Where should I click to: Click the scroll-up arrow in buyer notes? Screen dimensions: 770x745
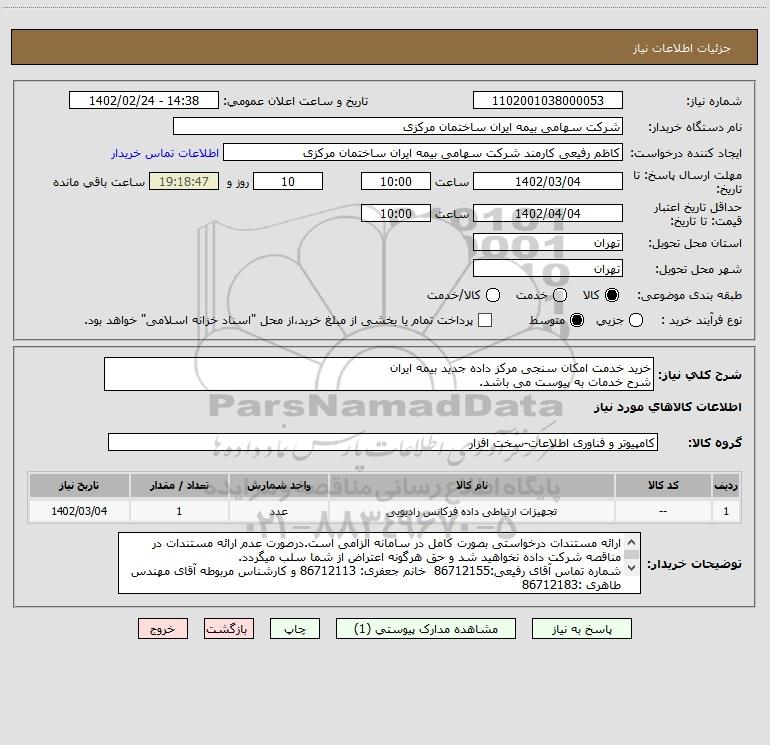click(x=632, y=543)
